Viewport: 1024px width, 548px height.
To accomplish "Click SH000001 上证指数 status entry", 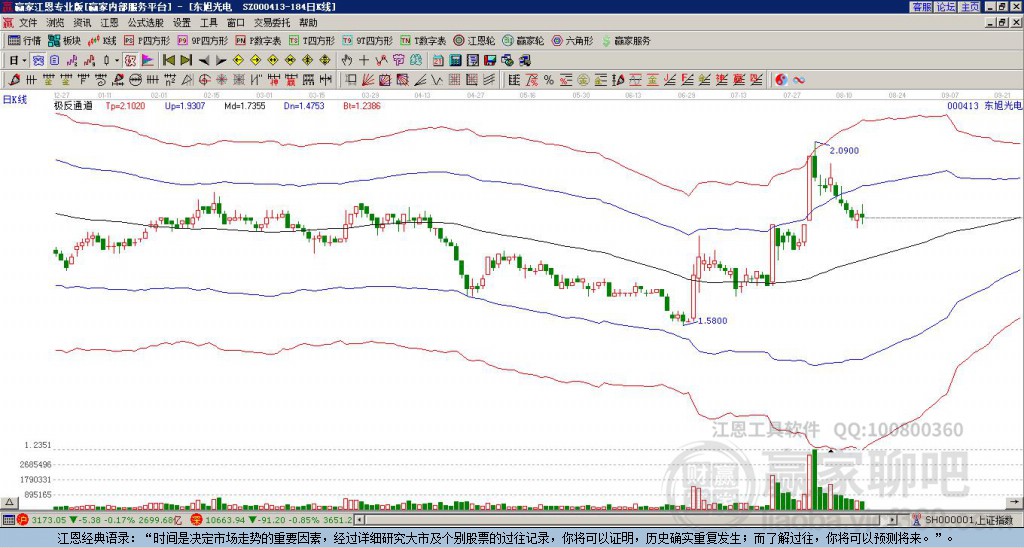I will pyautogui.click(x=969, y=520).
